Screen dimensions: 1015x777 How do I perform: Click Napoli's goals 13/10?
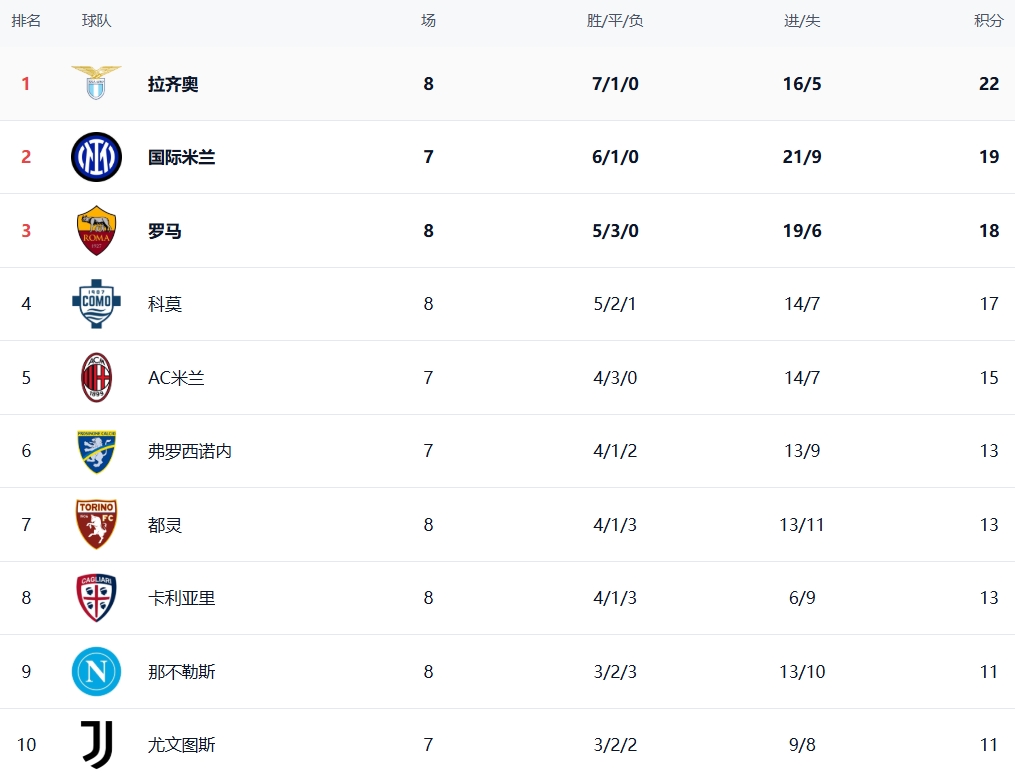802,672
